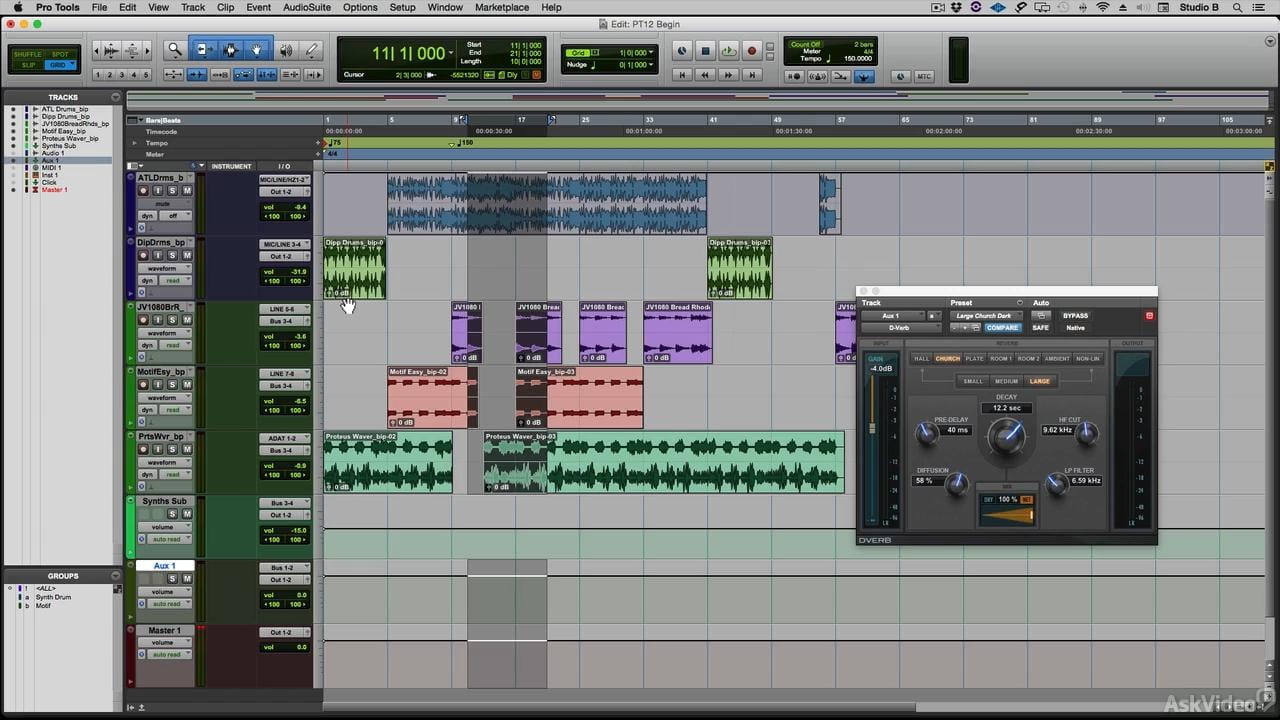Image resolution: width=1280 pixels, height=720 pixels.
Task: Open the Tracks list options menu
Action: pos(116,97)
